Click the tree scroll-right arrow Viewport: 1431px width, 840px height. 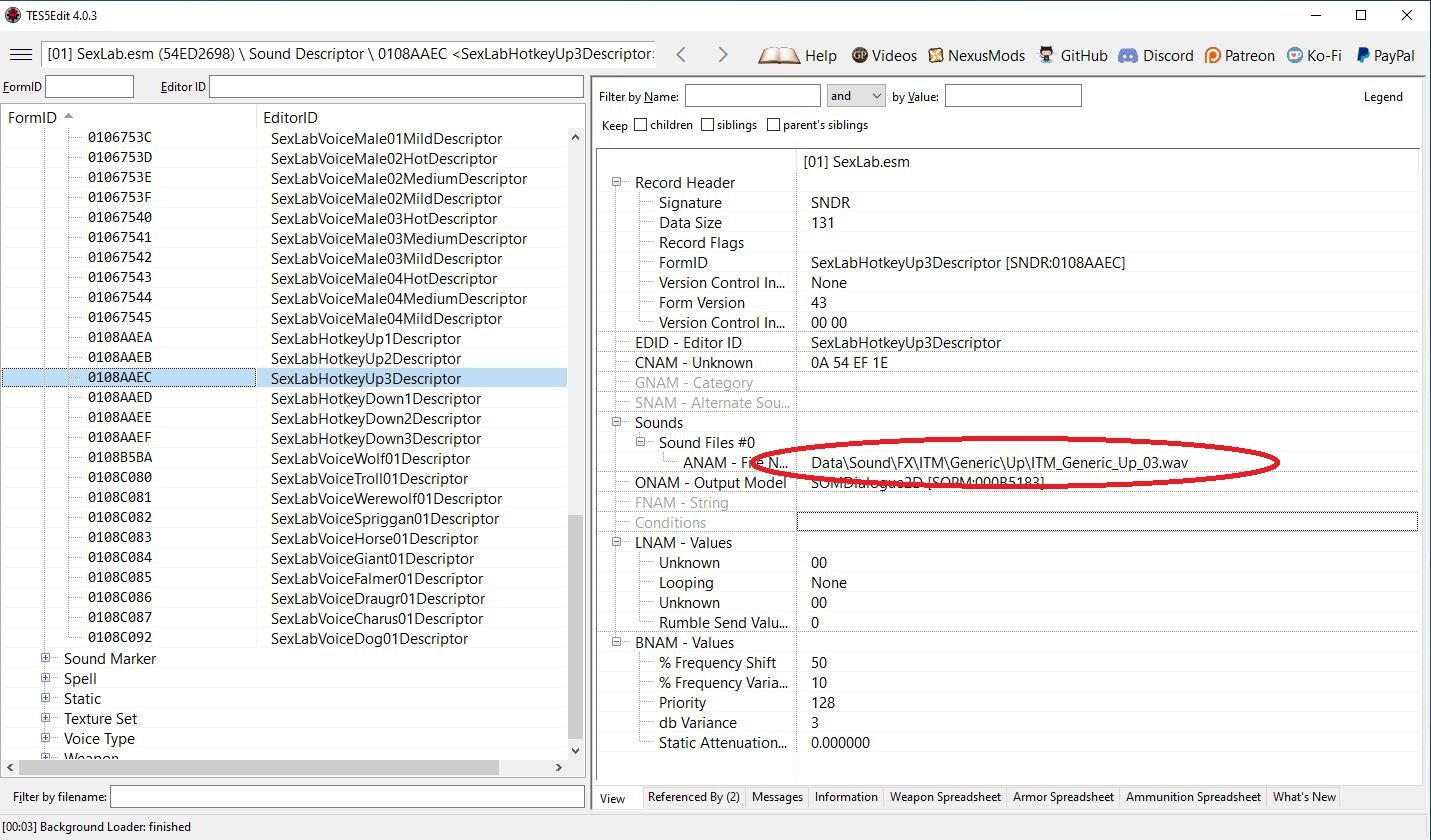click(559, 767)
